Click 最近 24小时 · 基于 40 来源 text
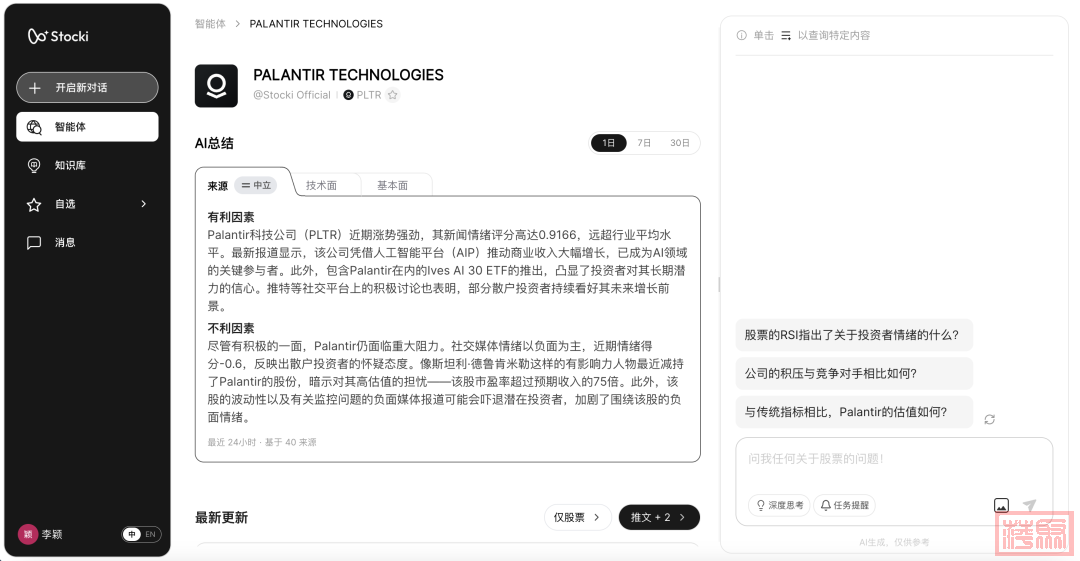 [262, 442]
